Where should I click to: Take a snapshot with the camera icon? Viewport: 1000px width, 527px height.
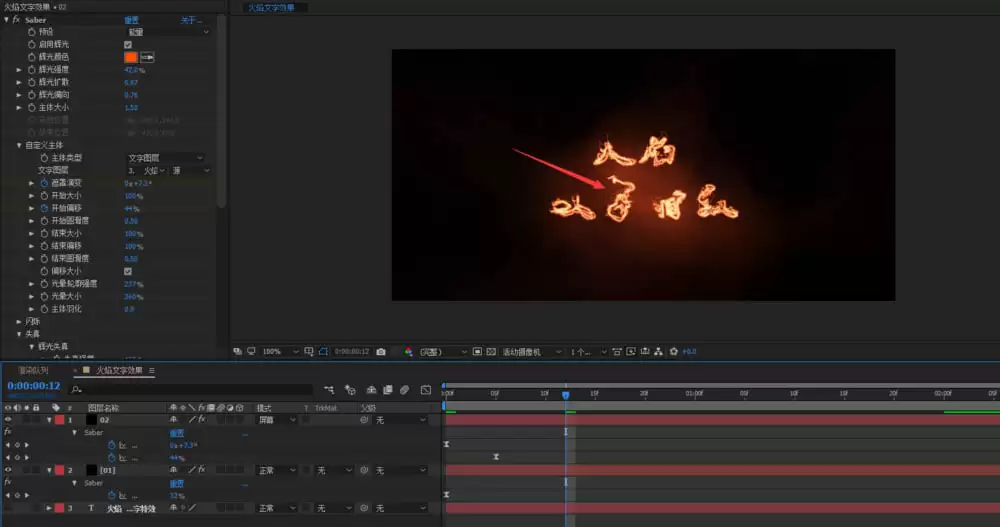coord(381,352)
